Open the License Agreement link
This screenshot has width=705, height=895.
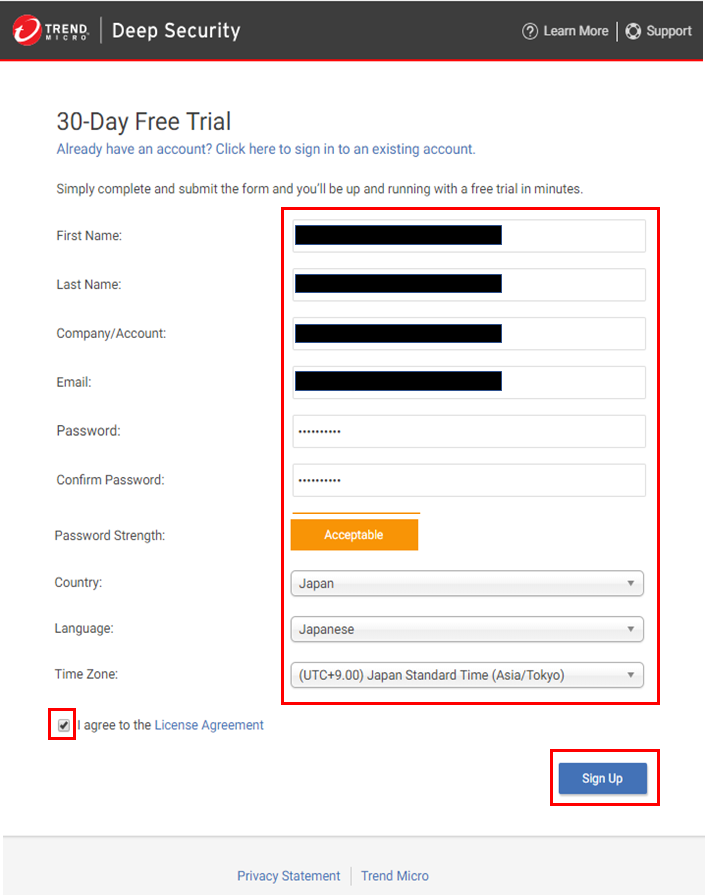(209, 725)
